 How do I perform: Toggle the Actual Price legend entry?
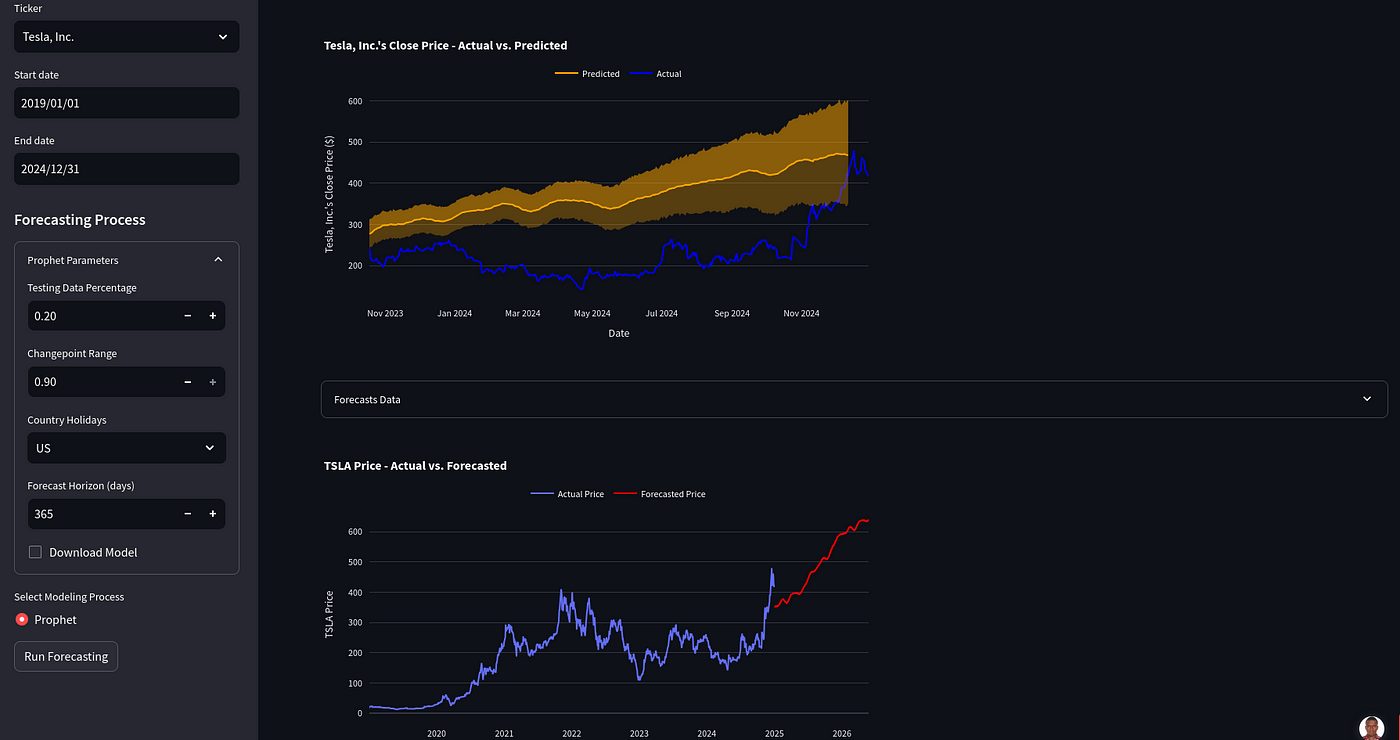[x=568, y=494]
